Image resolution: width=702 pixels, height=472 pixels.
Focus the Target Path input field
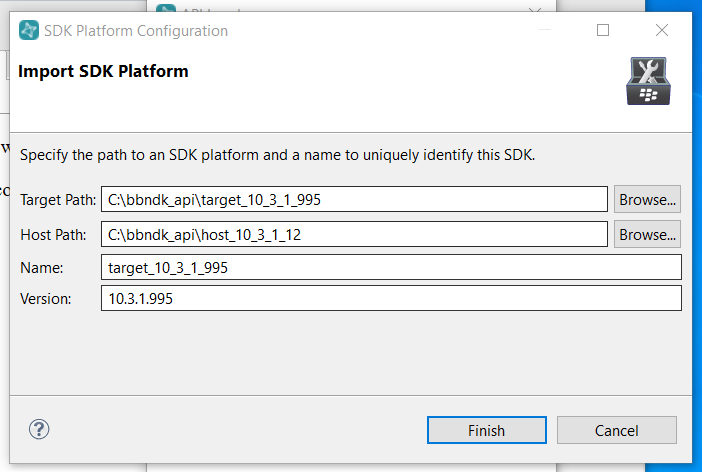(354, 199)
